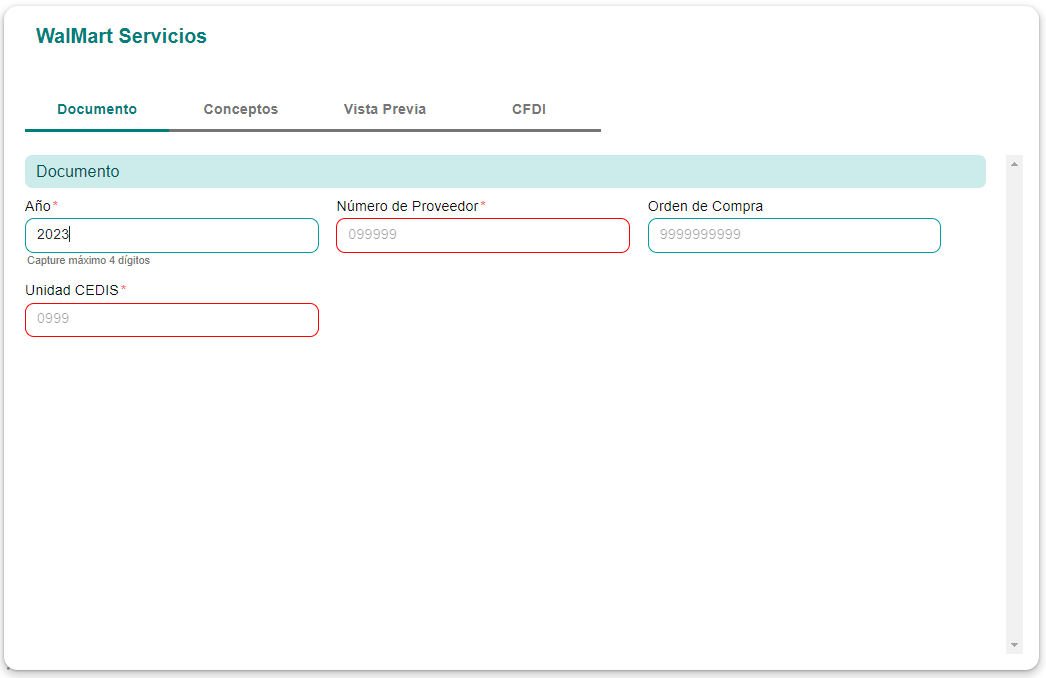The image size is (1046, 678).
Task: Open the Vista Previa tab
Action: pyautogui.click(x=384, y=109)
